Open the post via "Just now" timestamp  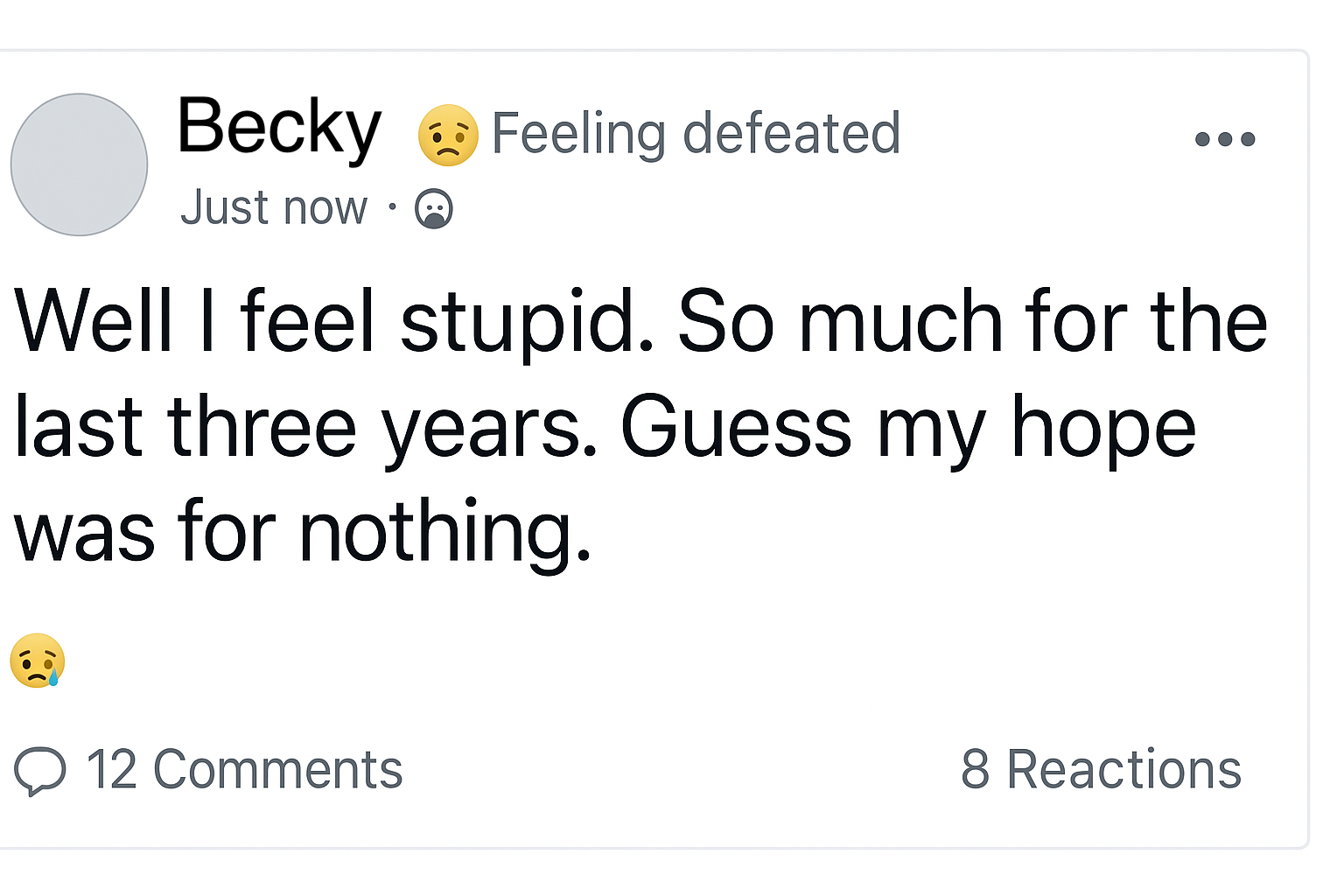tap(273, 208)
